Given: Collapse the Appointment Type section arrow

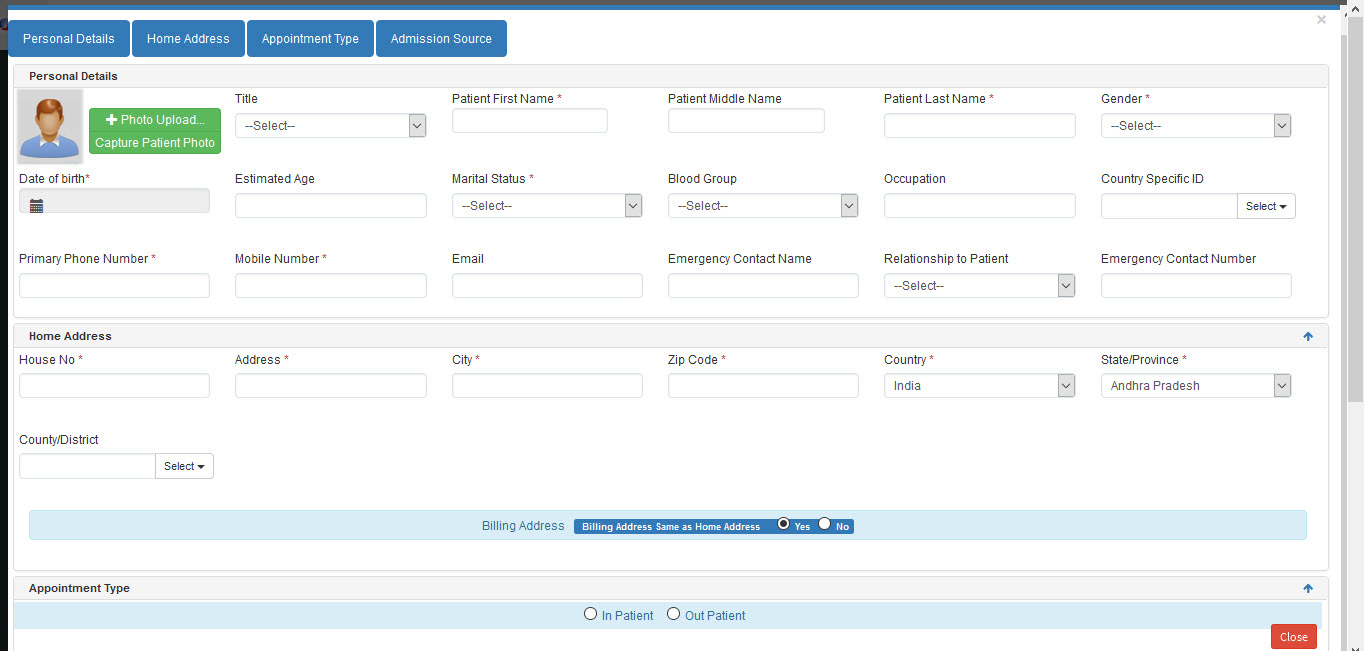Looking at the screenshot, I should [1308, 589].
